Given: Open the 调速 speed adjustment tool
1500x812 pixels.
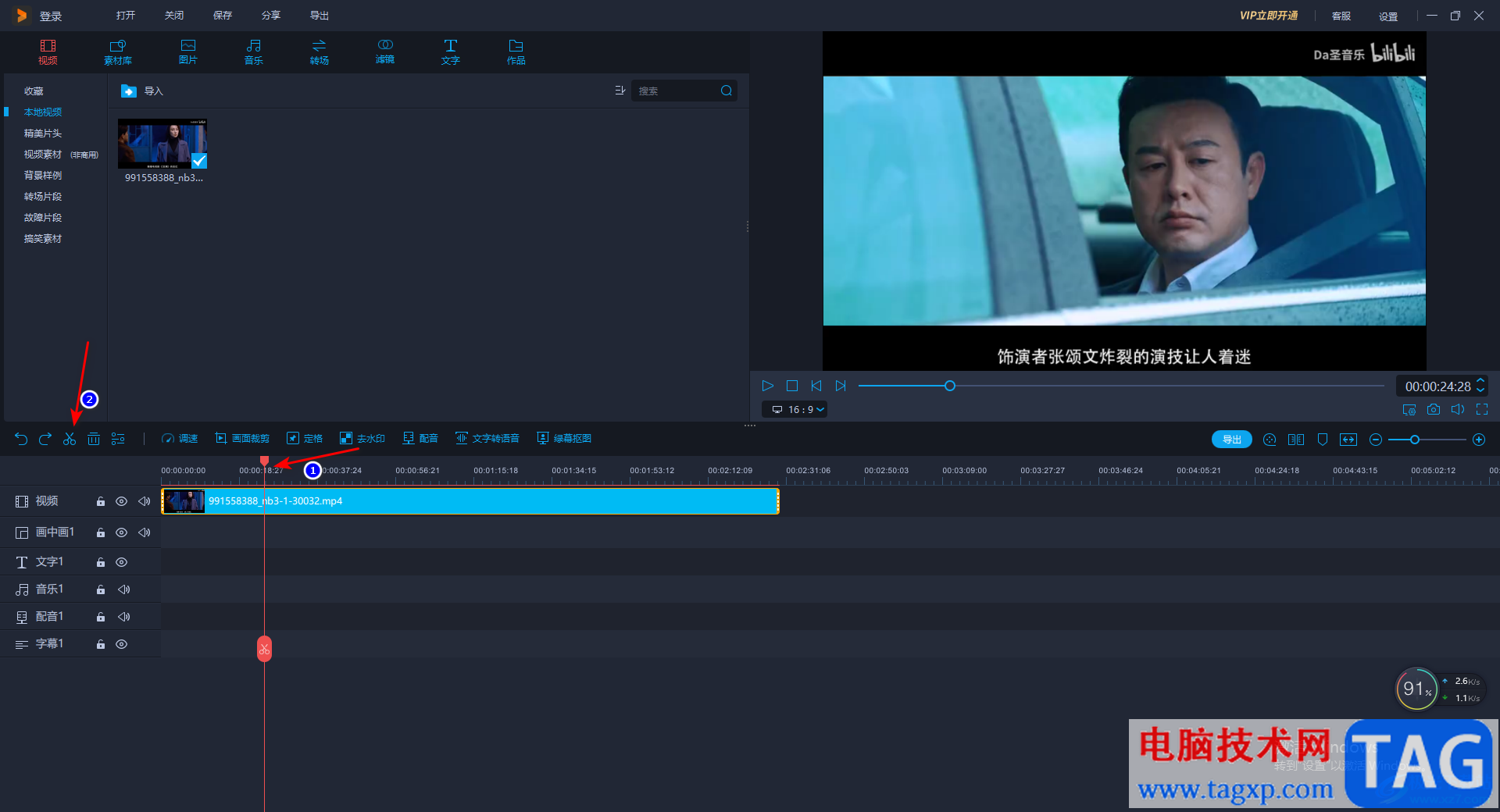Looking at the screenshot, I should [180, 439].
